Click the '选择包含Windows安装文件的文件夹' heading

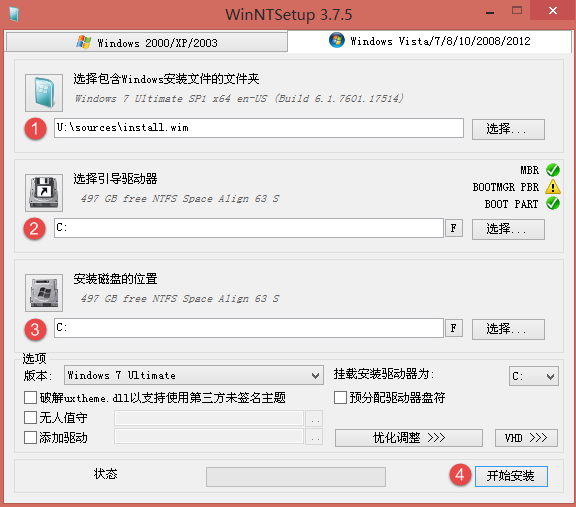pyautogui.click(x=166, y=79)
